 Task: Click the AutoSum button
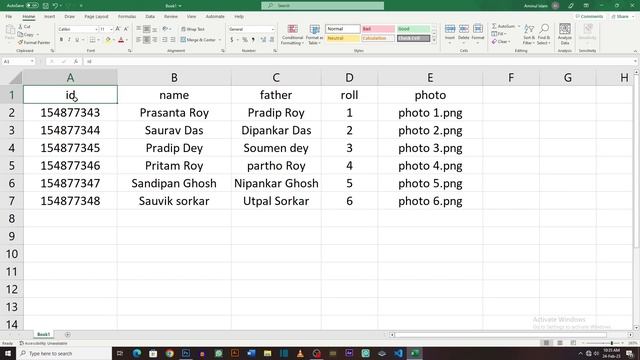pyautogui.click(x=503, y=26)
